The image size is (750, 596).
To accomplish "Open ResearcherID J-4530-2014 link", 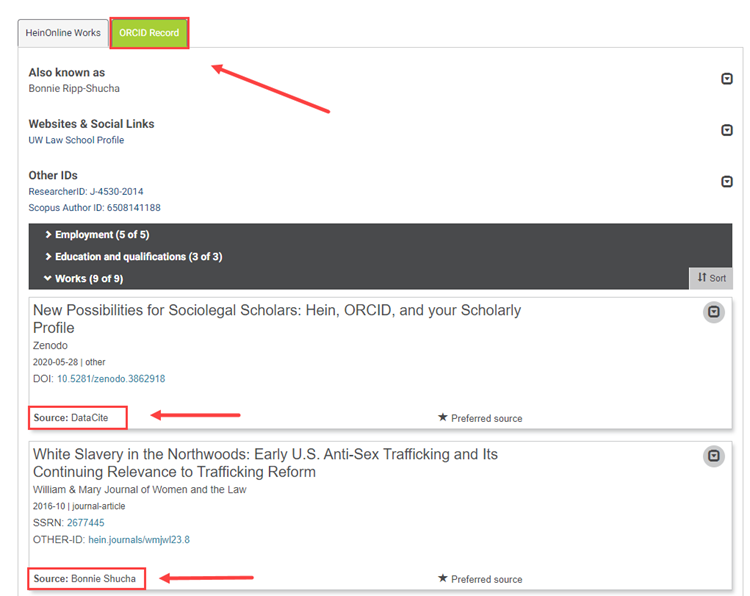I will [x=86, y=191].
